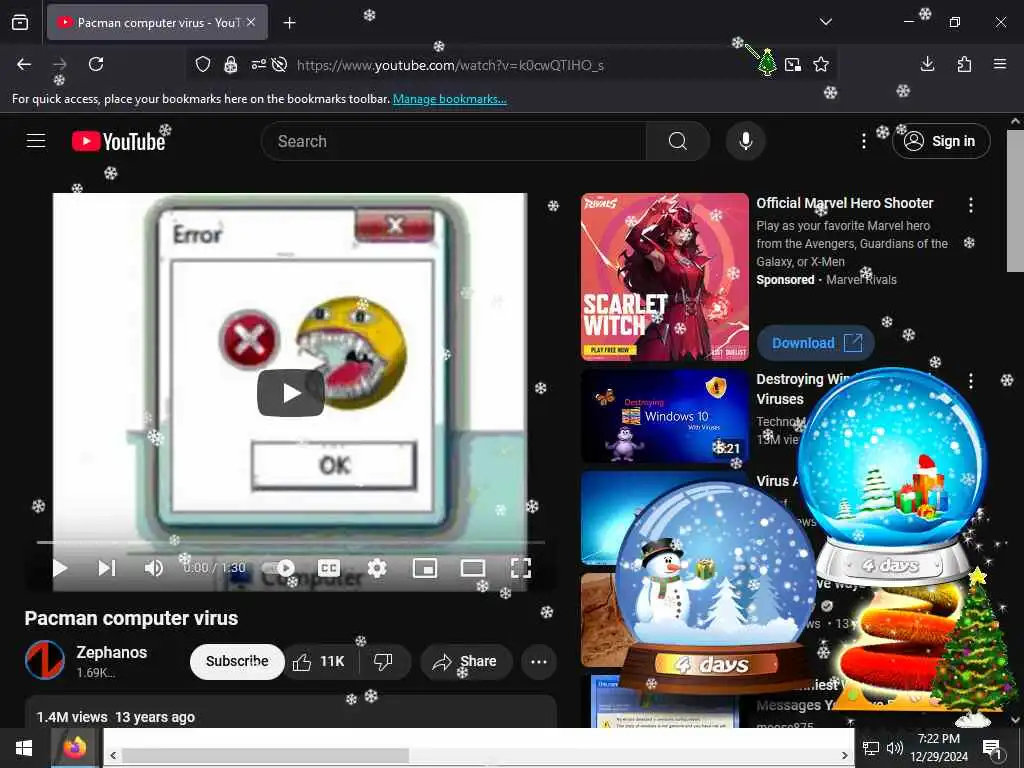Open Windows Start menu
The width and height of the screenshot is (1024, 768).
coord(24,748)
